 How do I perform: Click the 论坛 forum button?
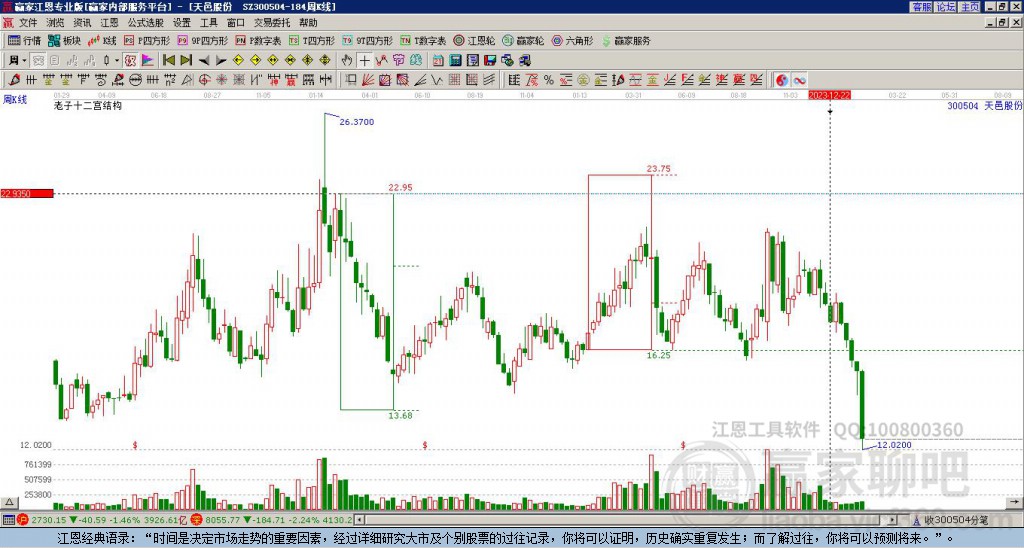945,7
